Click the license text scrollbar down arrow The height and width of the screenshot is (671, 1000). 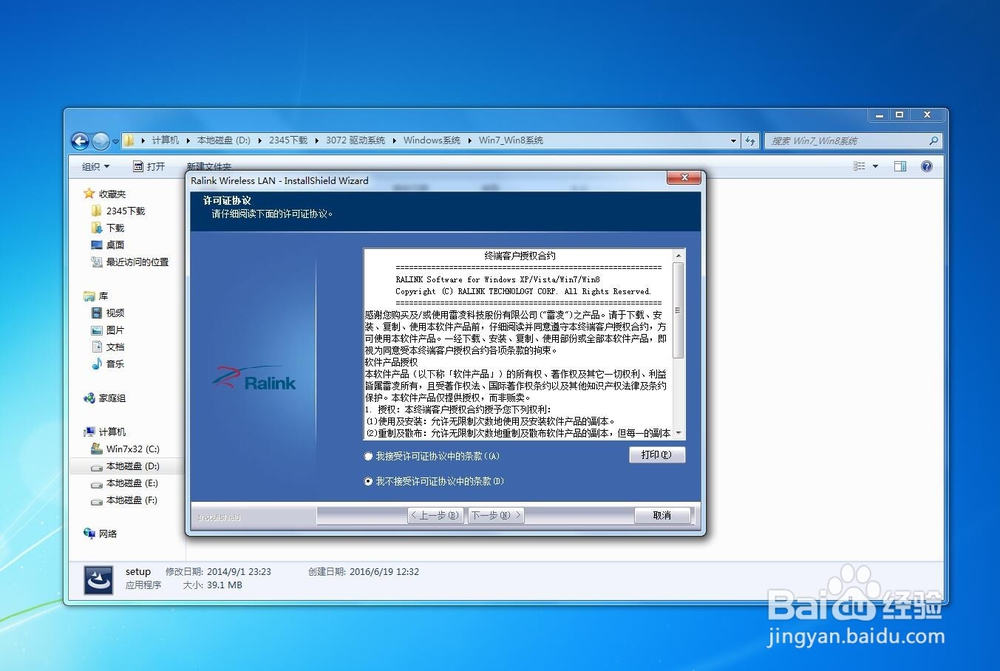click(x=679, y=433)
